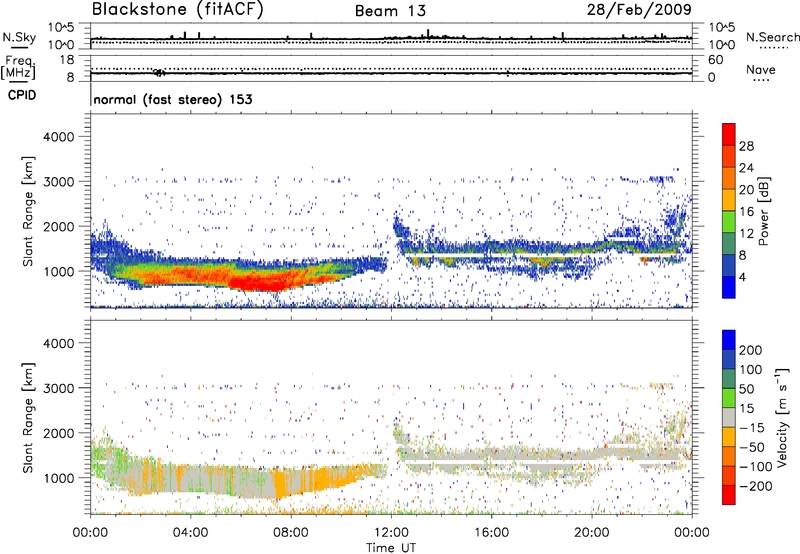This screenshot has width=800, height=554.
Task: Click the "4" label on the Power scale
Action: point(742,277)
